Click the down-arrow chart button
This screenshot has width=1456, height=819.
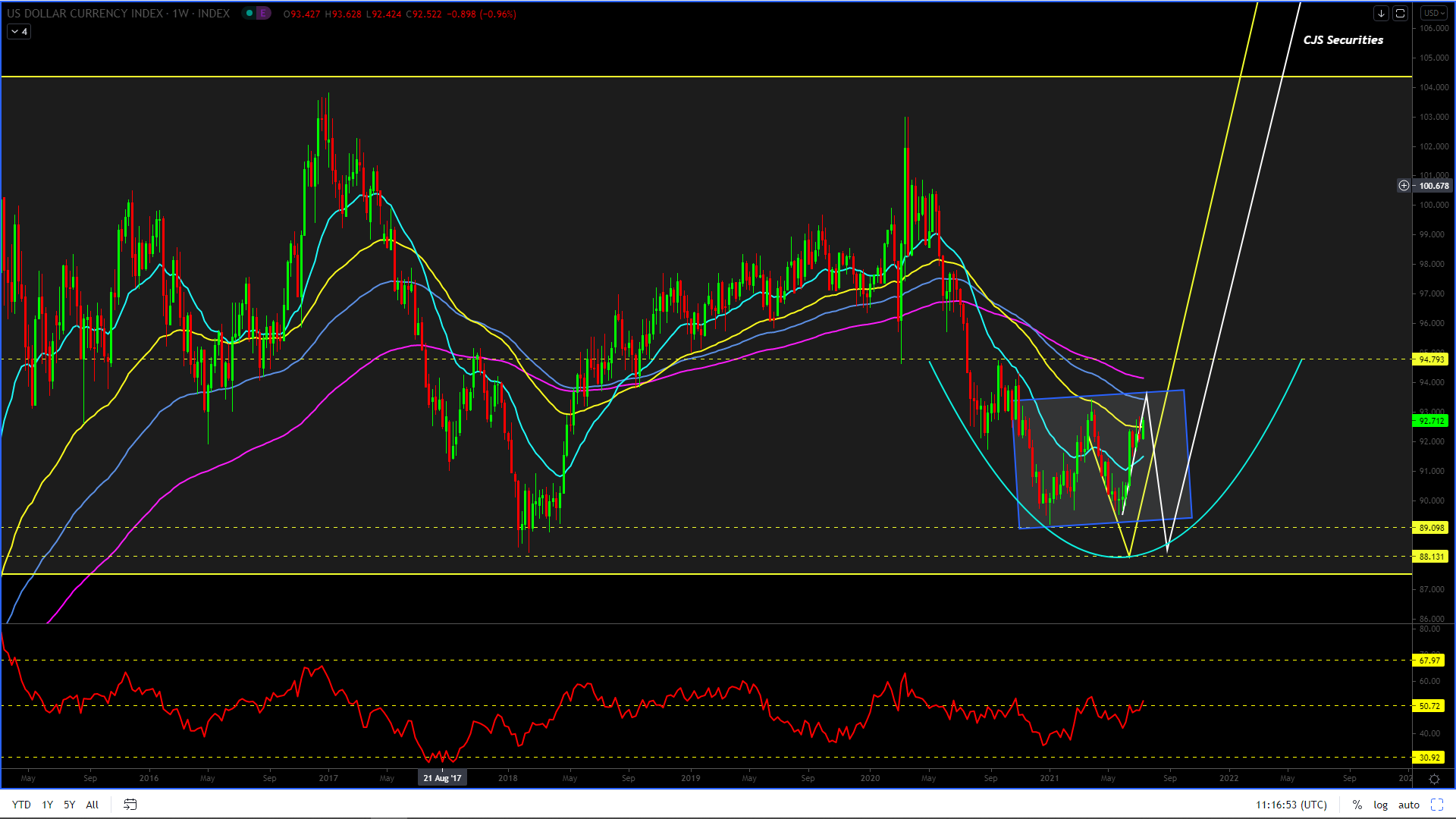pos(1381,13)
